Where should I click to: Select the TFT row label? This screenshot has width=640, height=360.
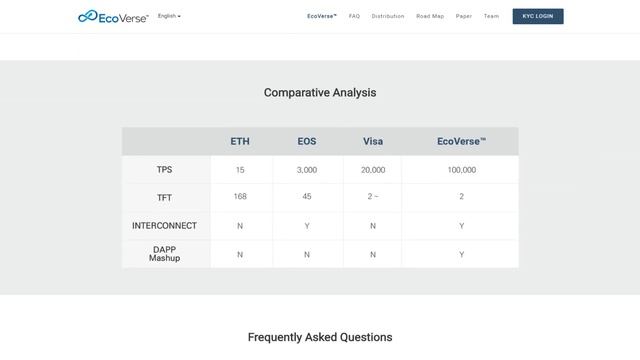(164, 198)
